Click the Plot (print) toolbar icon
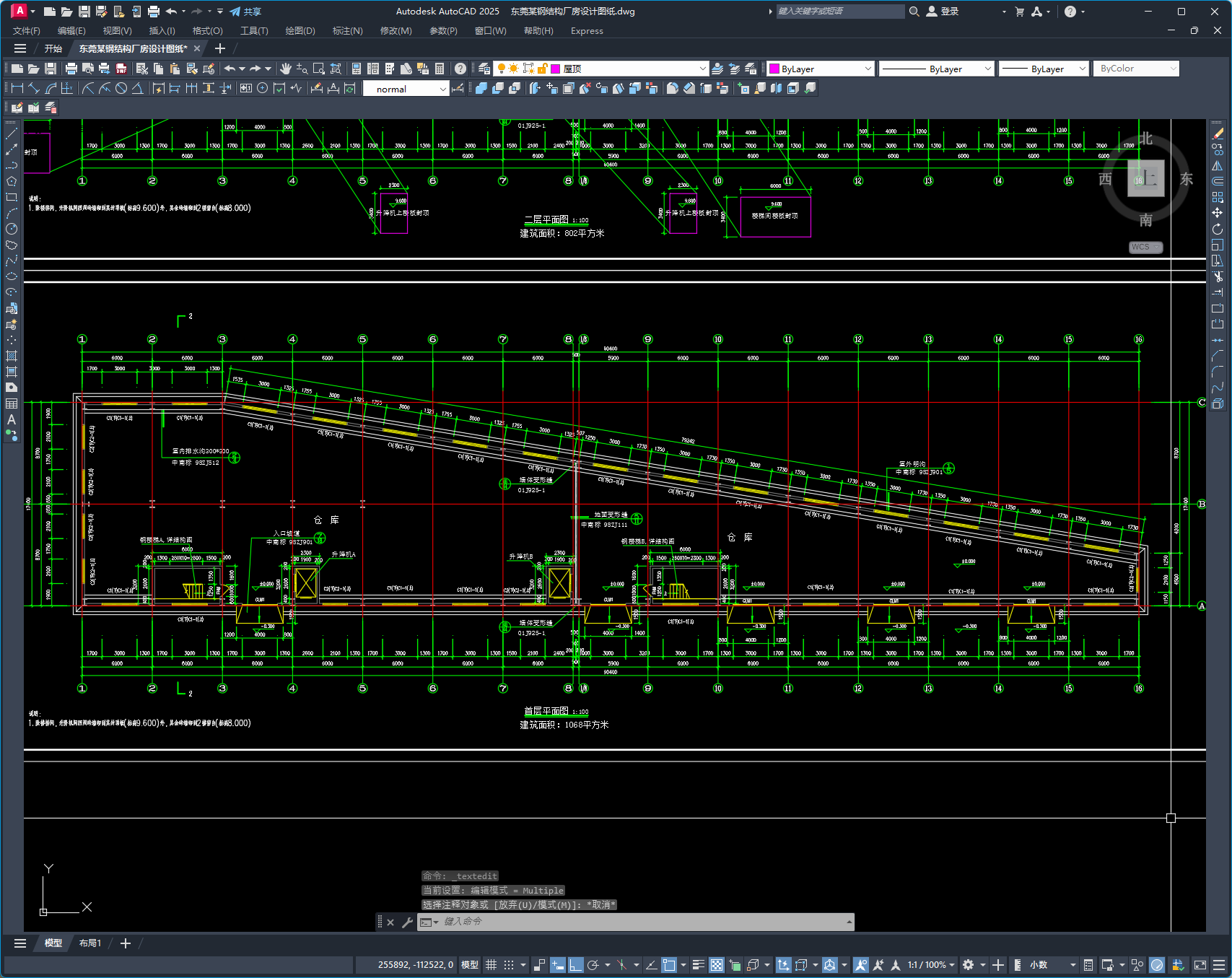 coord(71,69)
